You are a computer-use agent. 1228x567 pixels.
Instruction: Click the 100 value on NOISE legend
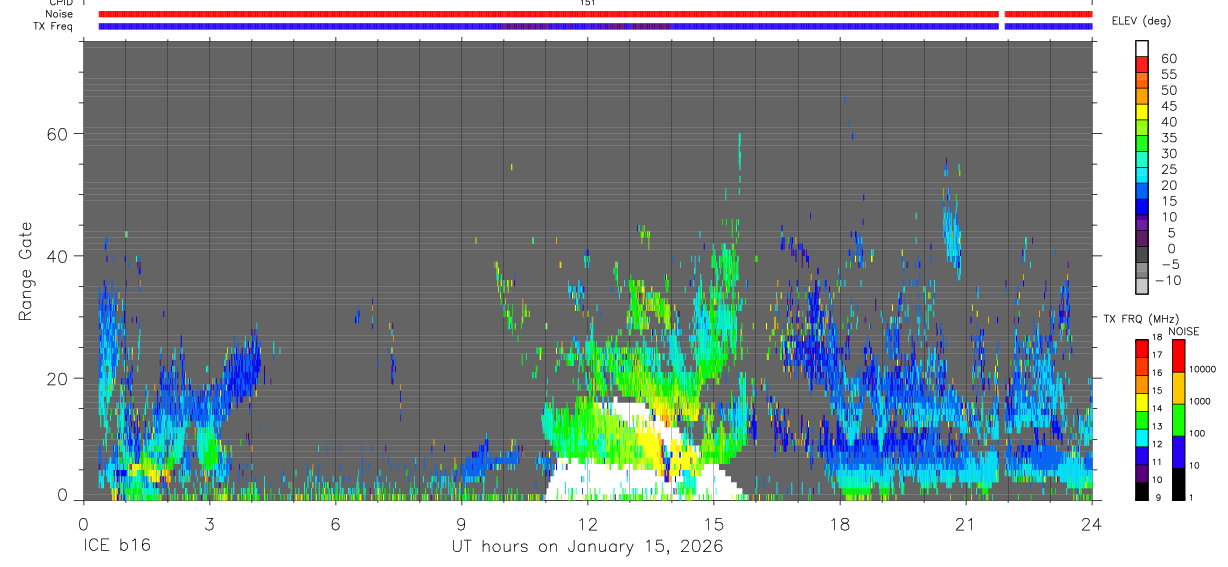(1198, 434)
